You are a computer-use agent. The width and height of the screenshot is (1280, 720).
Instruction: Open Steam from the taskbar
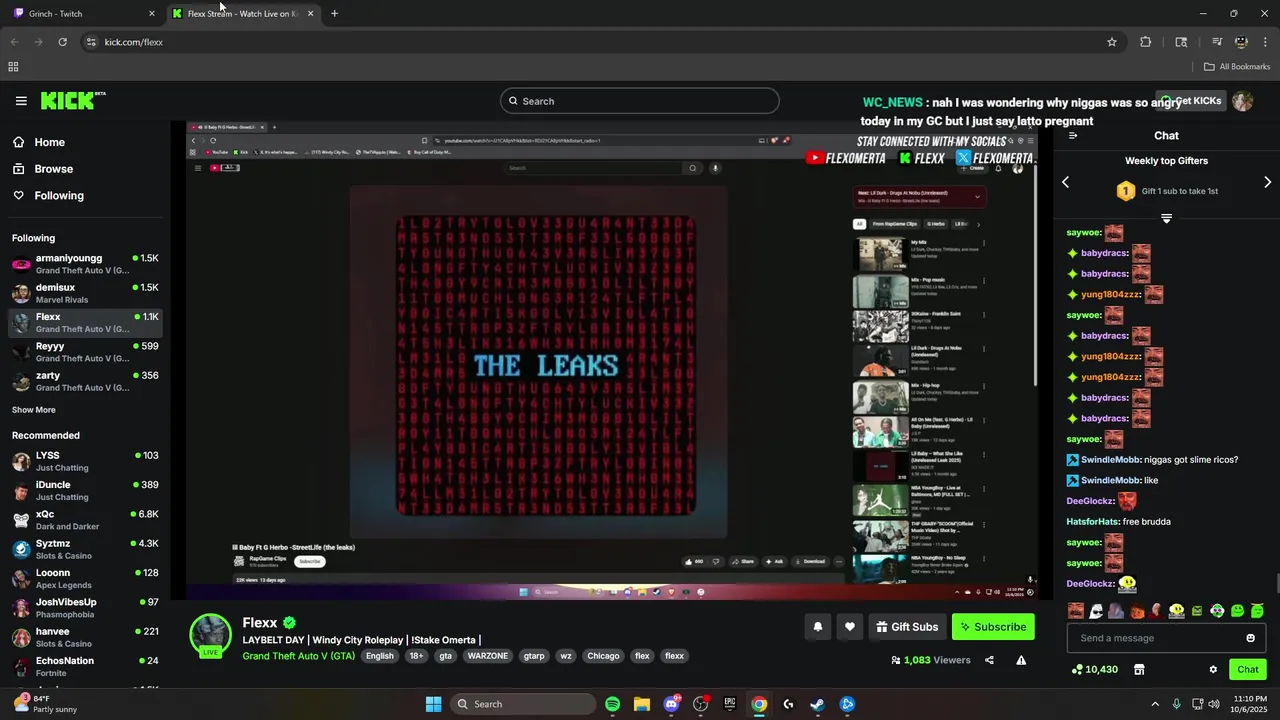pos(817,704)
